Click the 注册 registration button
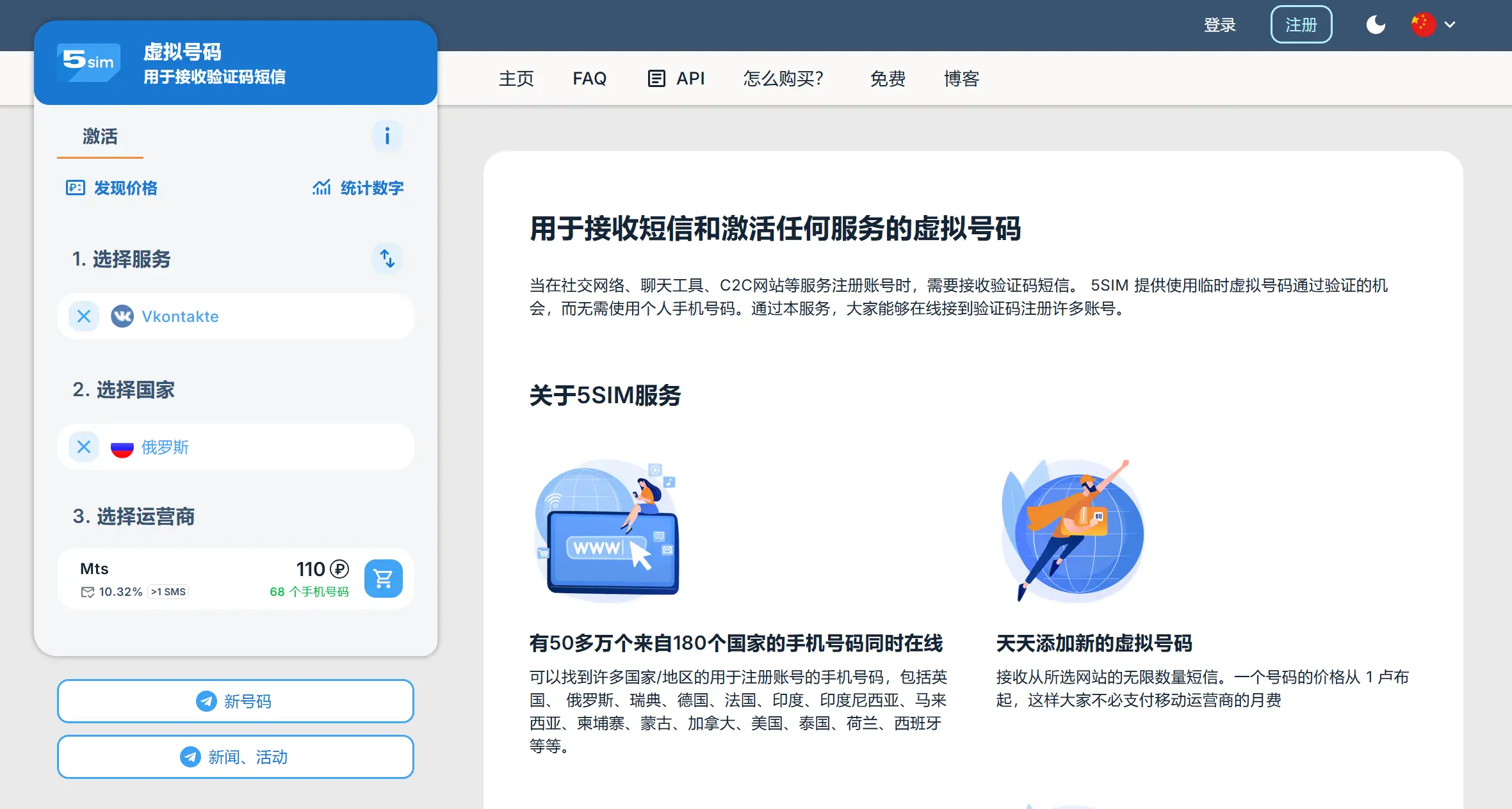The image size is (1512, 809). (x=1301, y=24)
